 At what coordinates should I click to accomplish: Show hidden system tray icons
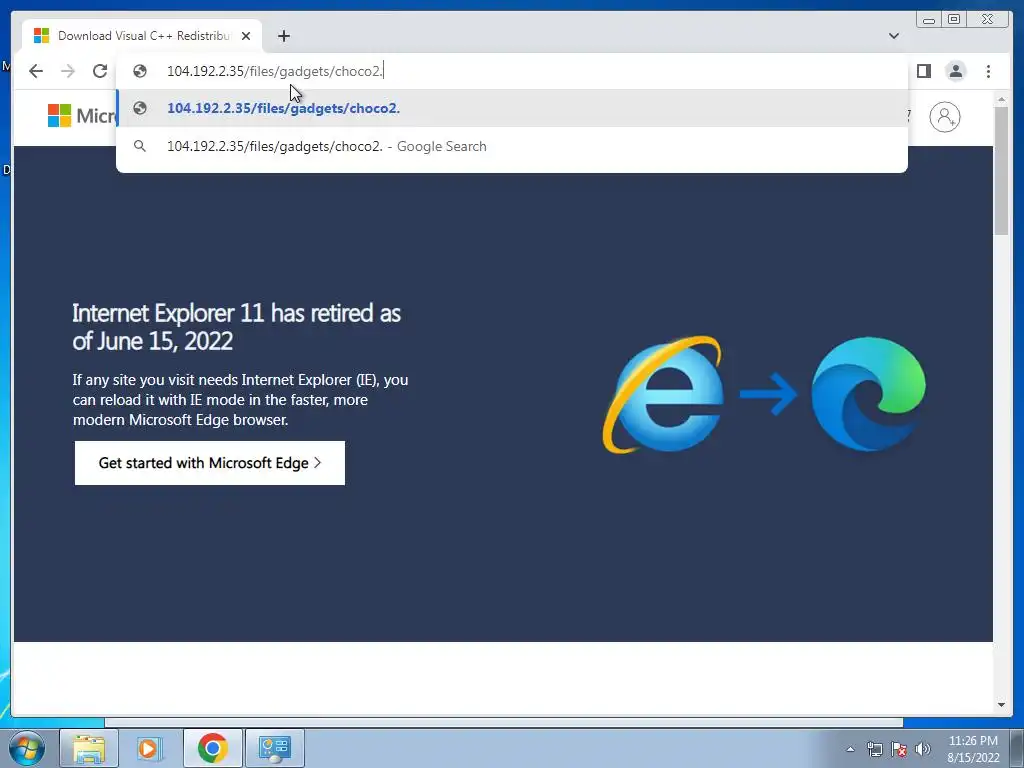click(850, 749)
